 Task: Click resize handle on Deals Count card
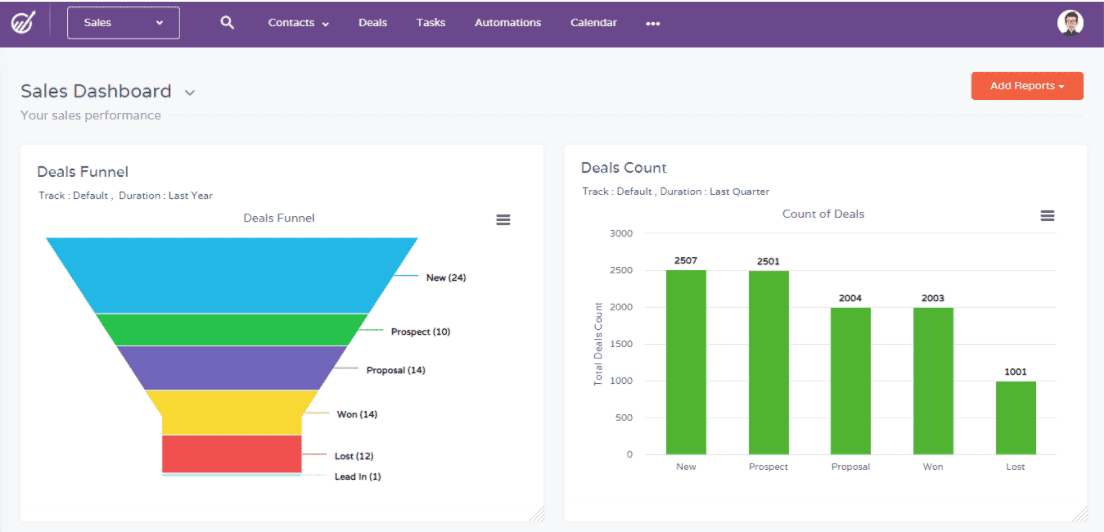point(1078,513)
